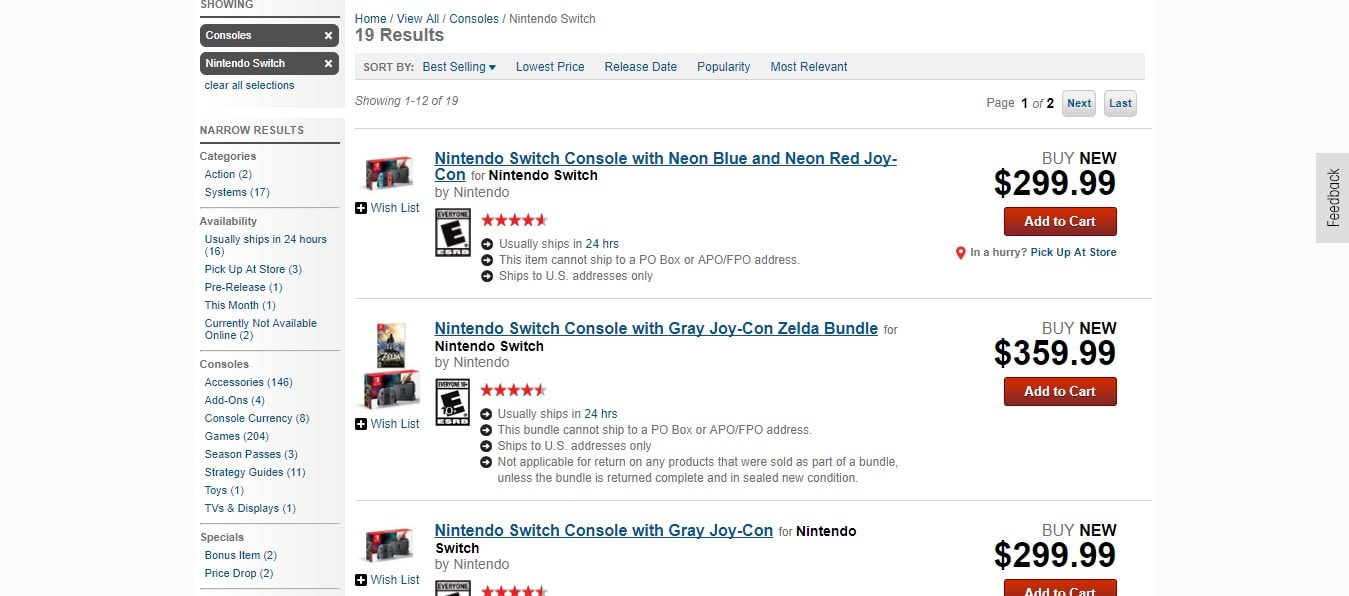Open the Feedback side tab
The height and width of the screenshot is (596, 1349).
click(x=1333, y=198)
